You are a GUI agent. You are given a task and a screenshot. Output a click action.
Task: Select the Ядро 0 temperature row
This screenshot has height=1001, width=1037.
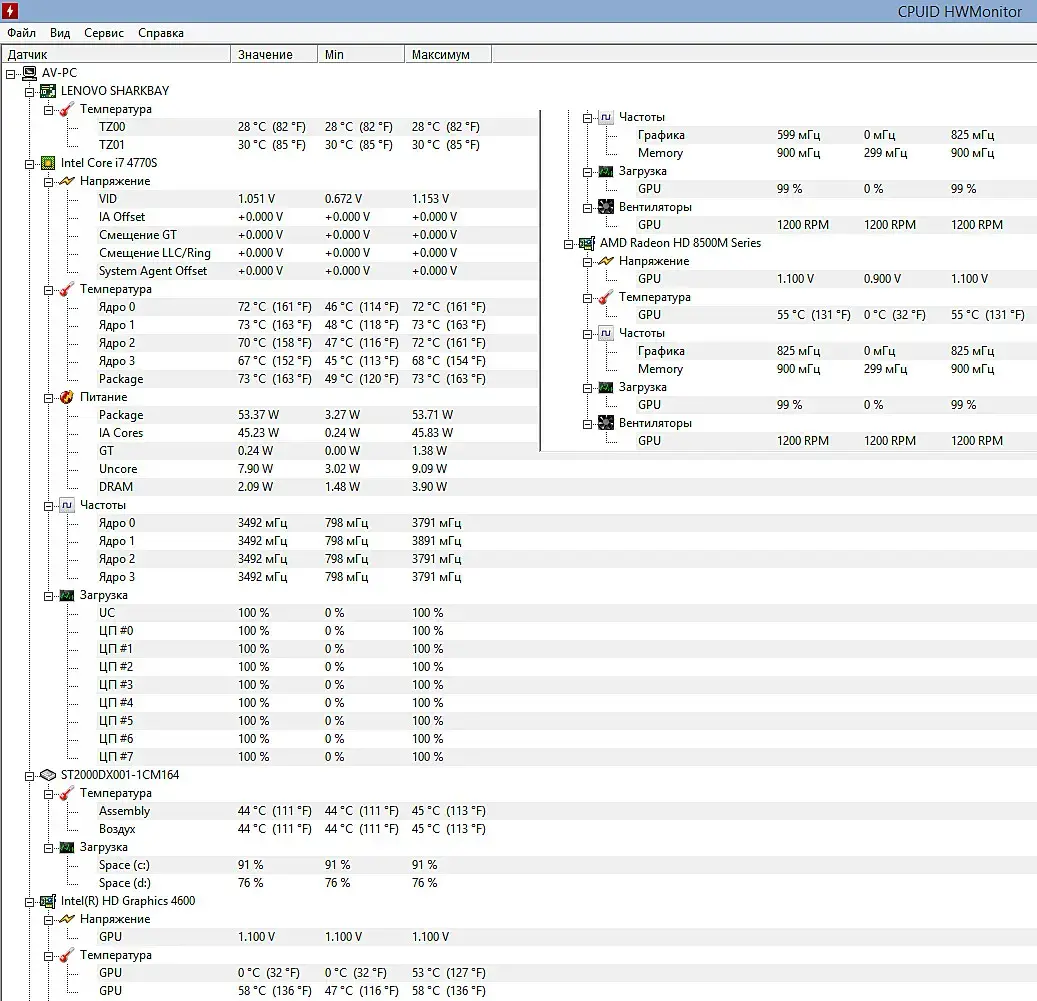click(317, 307)
